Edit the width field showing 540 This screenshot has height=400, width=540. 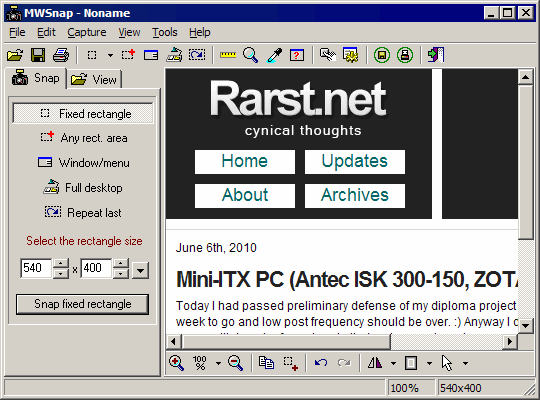pos(36,268)
